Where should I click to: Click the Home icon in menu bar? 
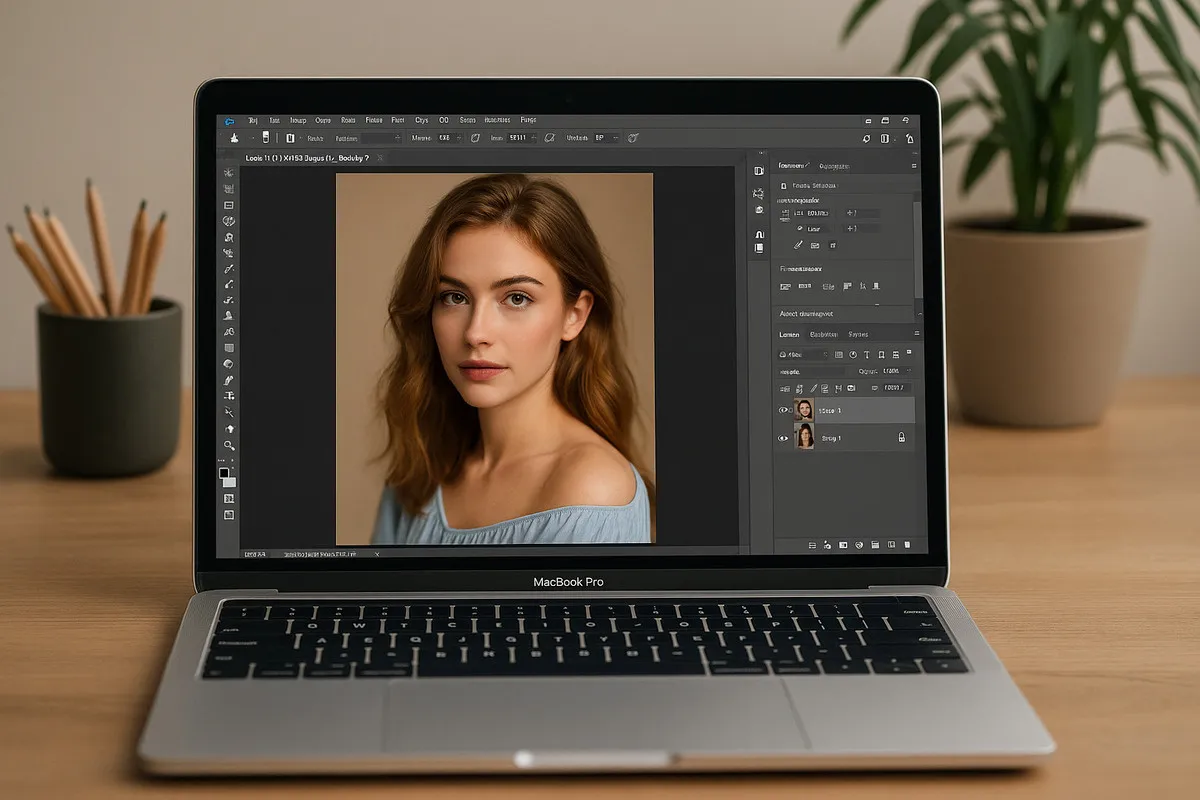229,120
